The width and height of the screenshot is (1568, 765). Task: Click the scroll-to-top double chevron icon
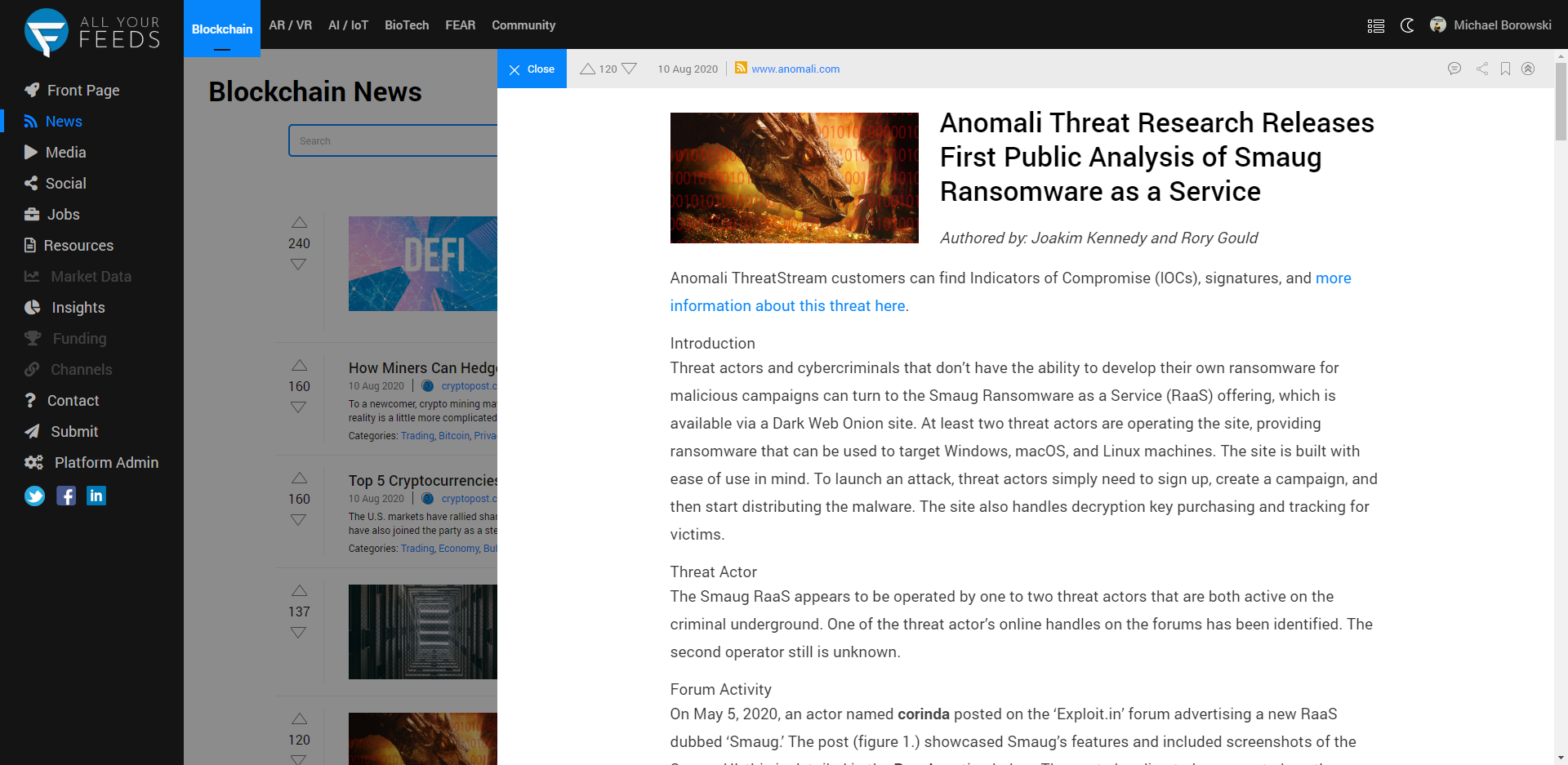[1528, 69]
